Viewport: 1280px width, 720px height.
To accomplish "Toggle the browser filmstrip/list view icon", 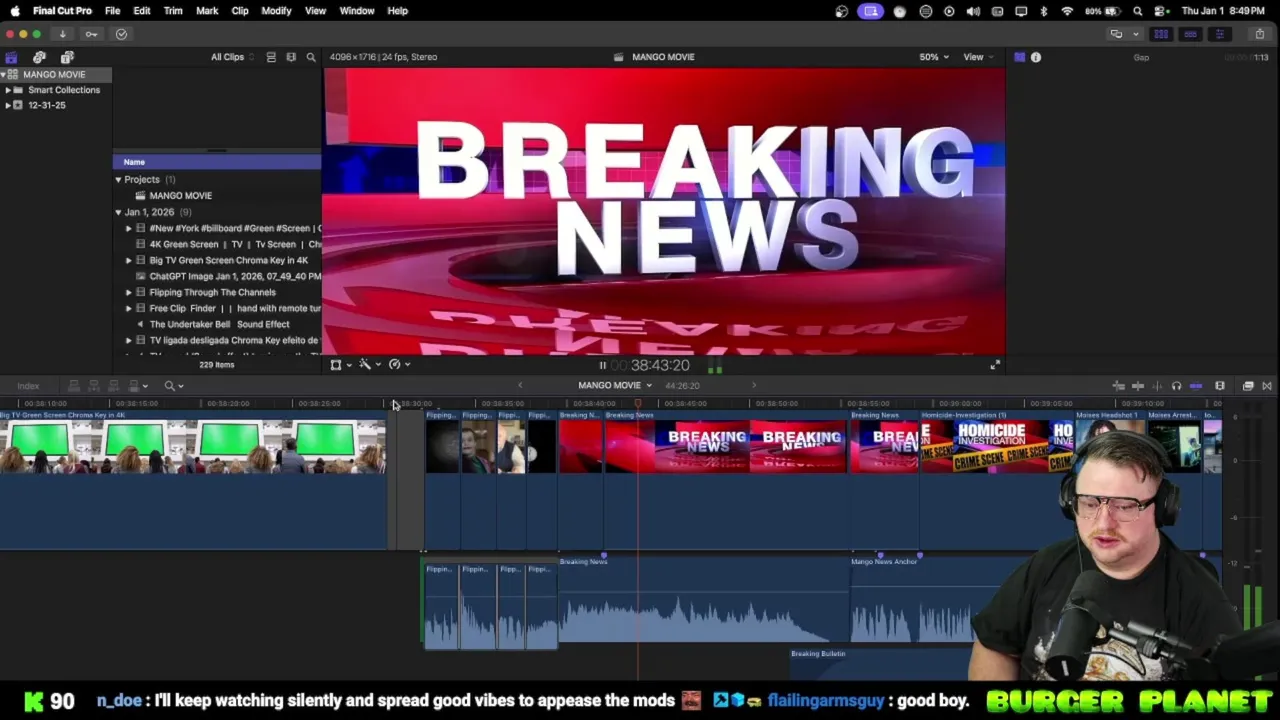I will [271, 57].
